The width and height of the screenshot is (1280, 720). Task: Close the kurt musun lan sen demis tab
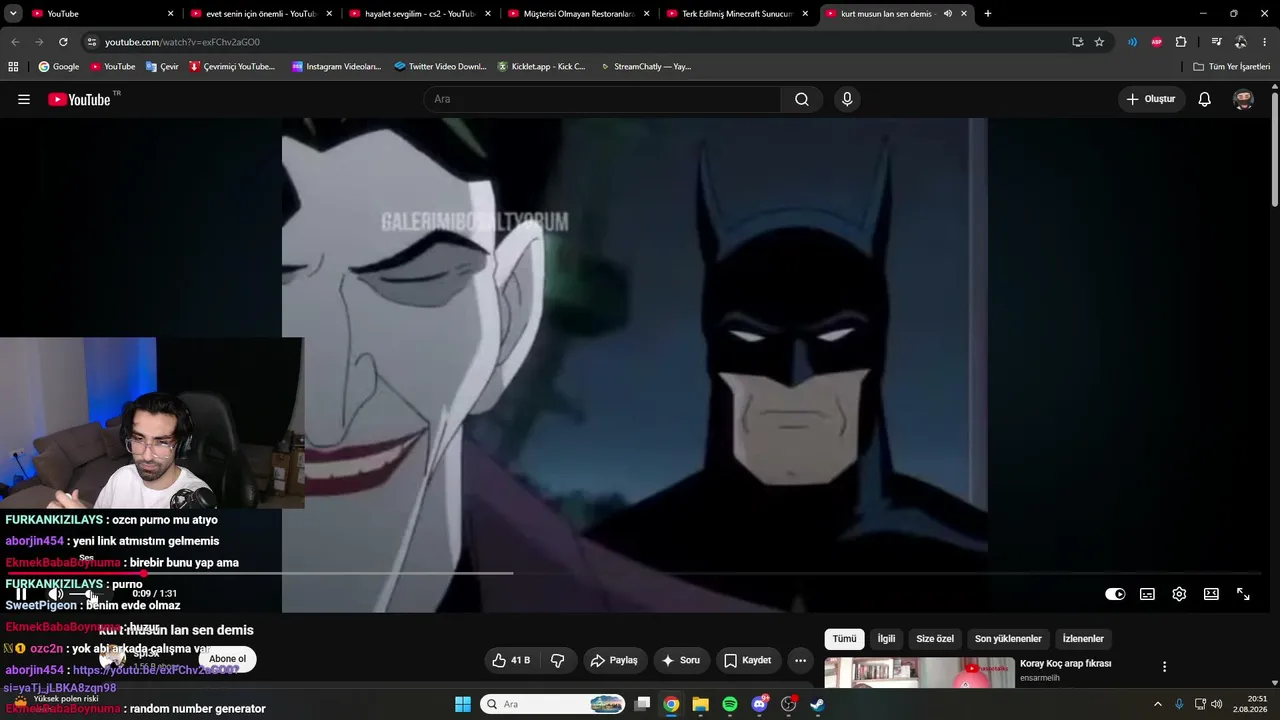(964, 14)
